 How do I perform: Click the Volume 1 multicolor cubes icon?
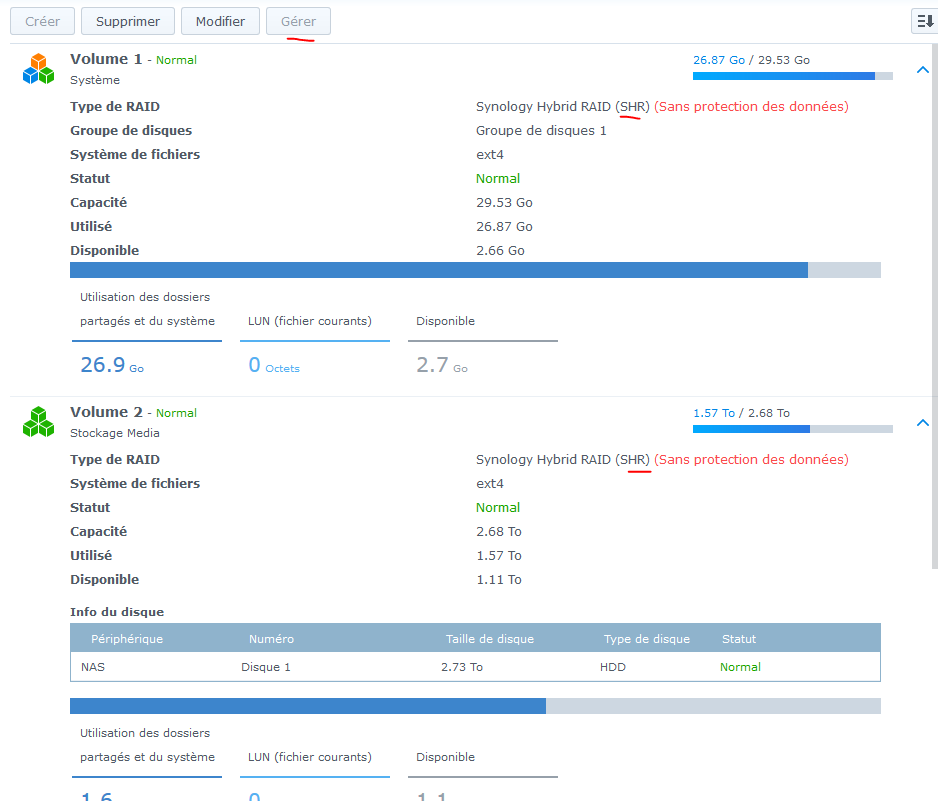point(38,69)
